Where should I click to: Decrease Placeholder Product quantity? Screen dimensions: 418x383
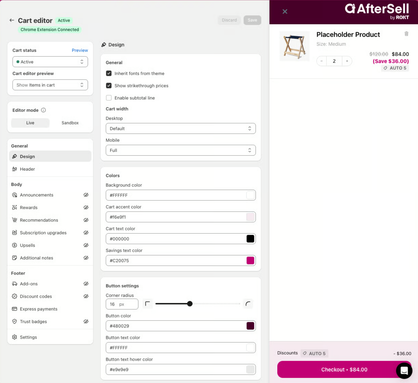(x=322, y=61)
